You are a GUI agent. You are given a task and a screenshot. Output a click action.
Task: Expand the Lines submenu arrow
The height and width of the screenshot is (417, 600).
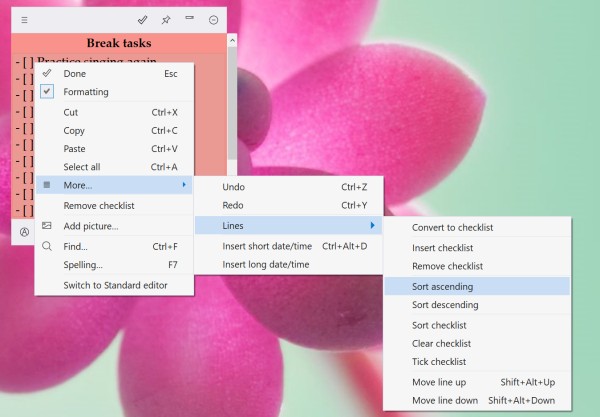[x=372, y=226]
